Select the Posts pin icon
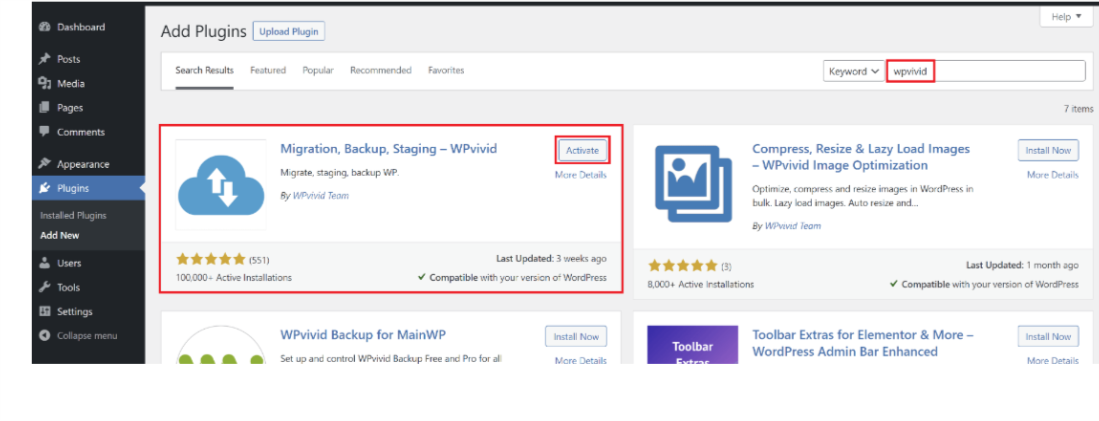This screenshot has width=1099, height=421. [x=45, y=59]
